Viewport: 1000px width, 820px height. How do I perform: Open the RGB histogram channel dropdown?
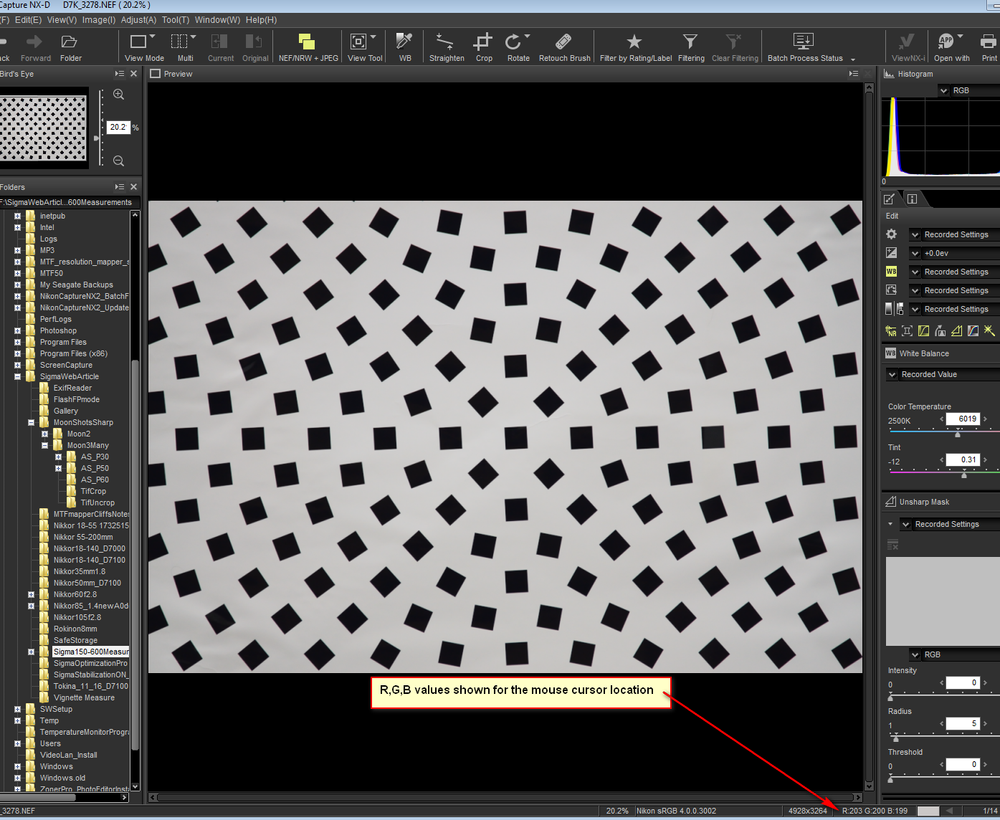[941, 89]
